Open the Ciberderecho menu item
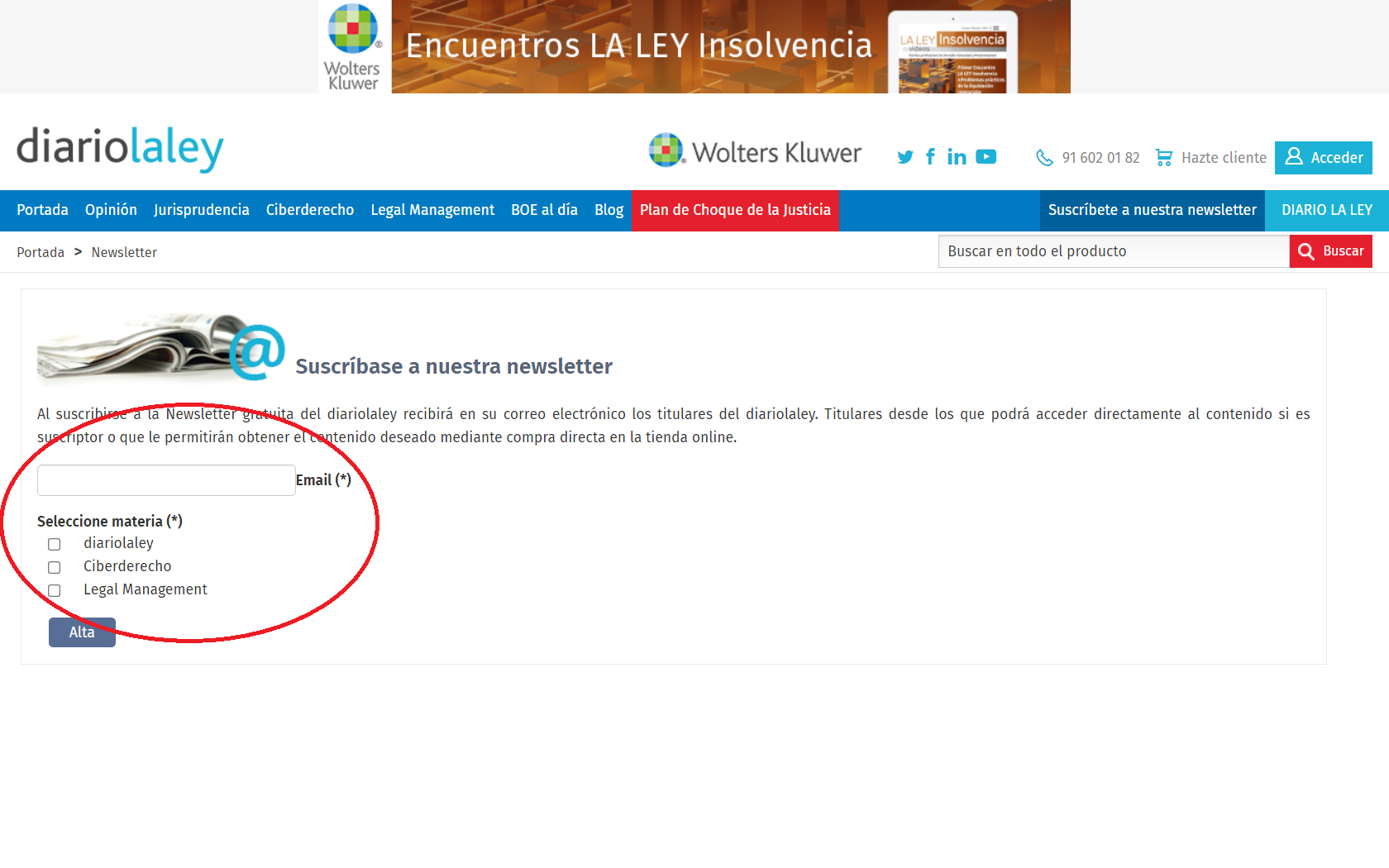Image resolution: width=1389 pixels, height=868 pixels. click(310, 210)
